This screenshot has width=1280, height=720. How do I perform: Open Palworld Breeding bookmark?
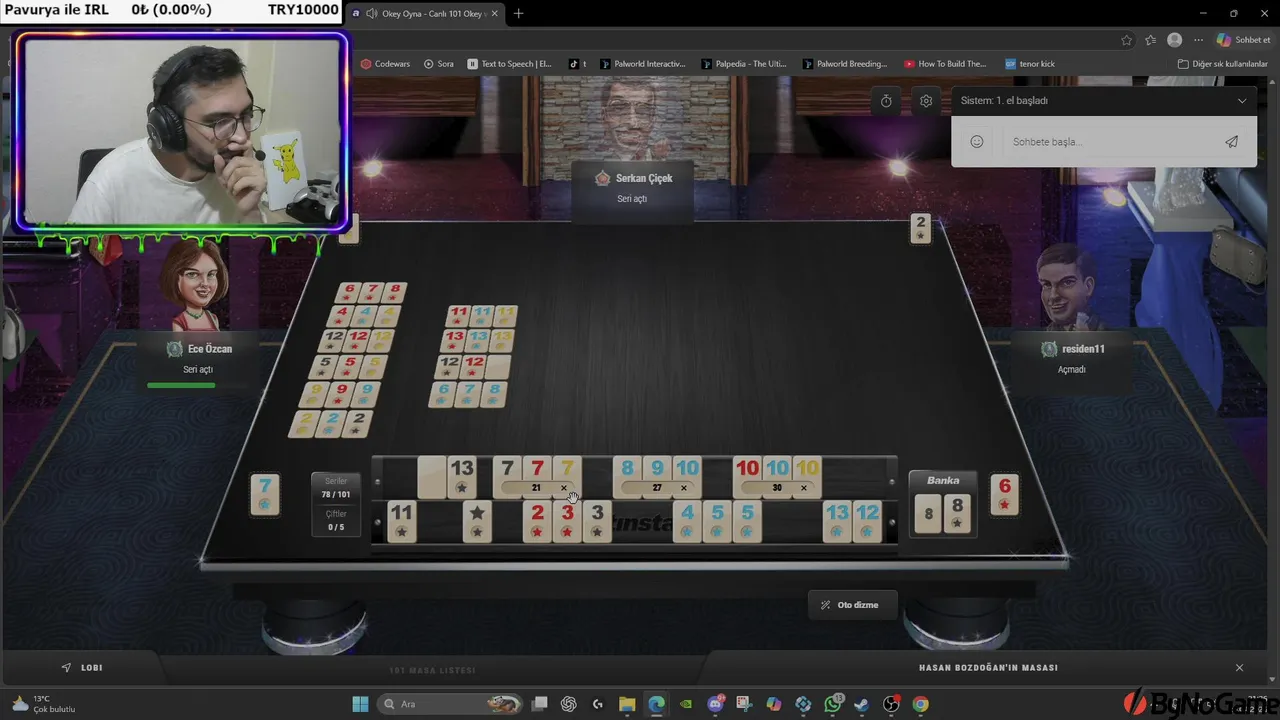[x=845, y=64]
